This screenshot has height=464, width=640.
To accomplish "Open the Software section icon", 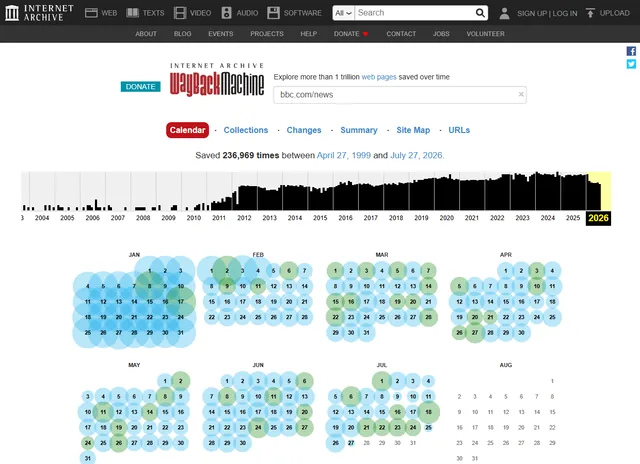I will (273, 13).
